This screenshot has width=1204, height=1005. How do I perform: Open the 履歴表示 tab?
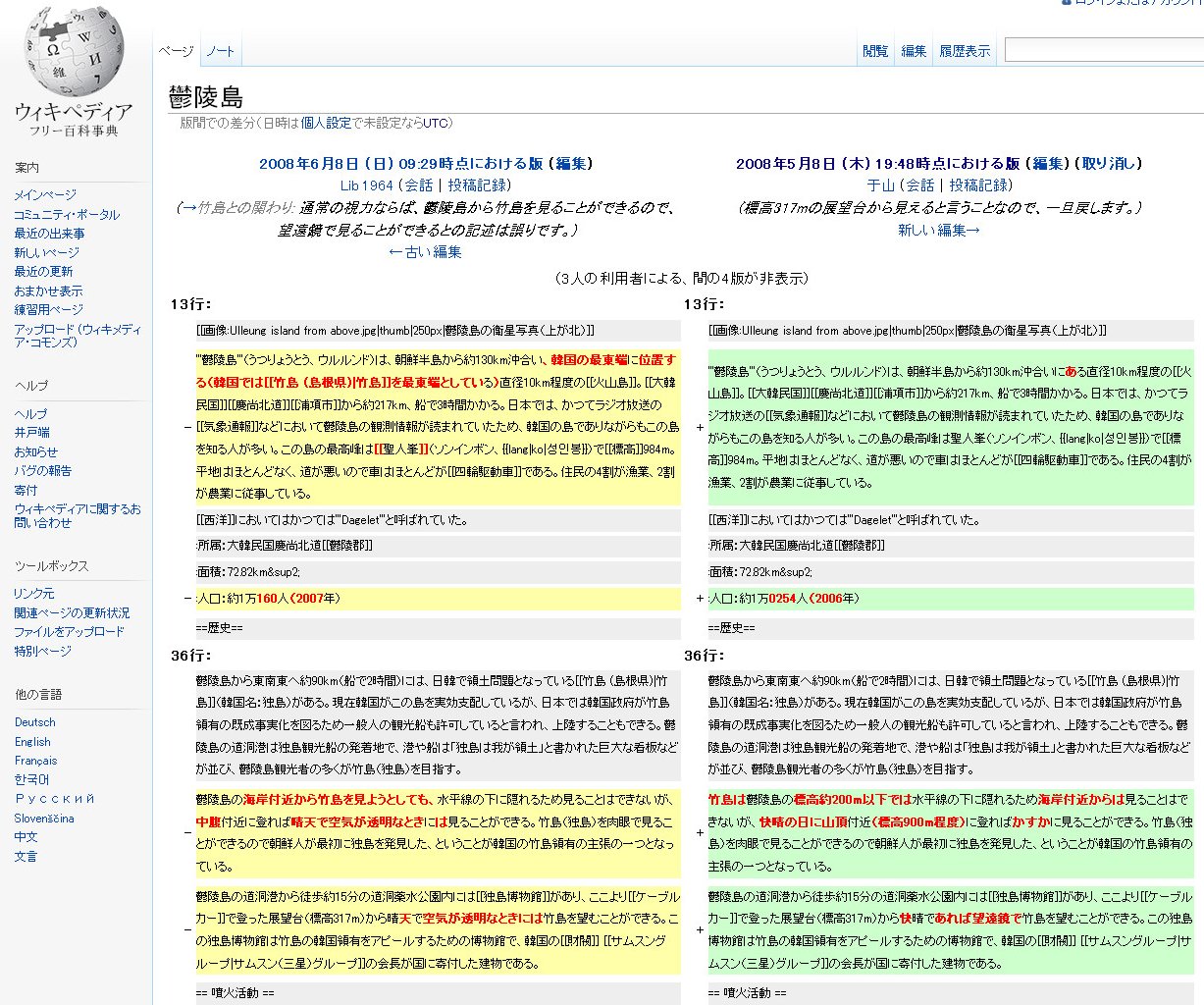tap(965, 51)
